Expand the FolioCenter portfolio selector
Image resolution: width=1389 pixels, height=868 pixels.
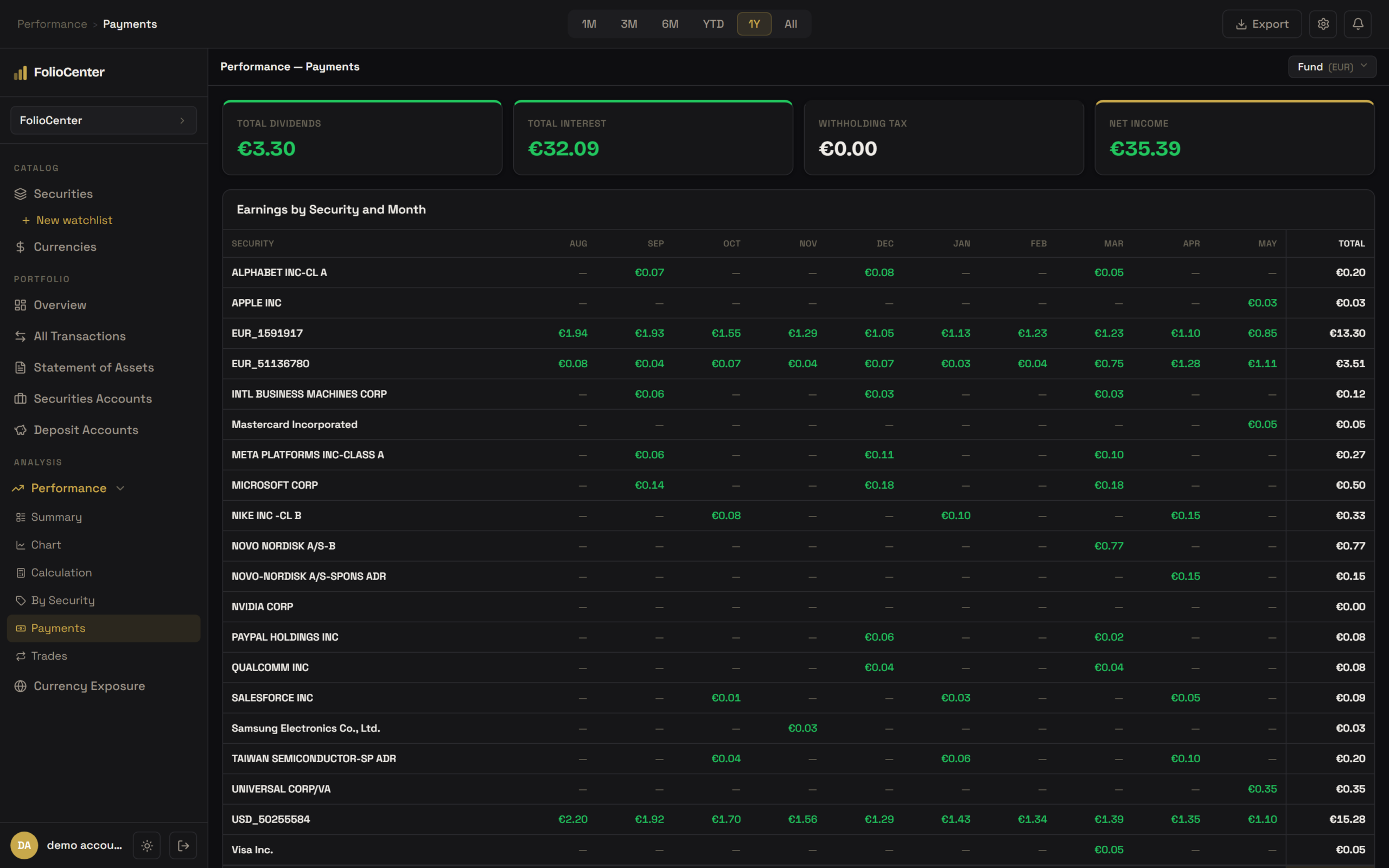coord(104,120)
